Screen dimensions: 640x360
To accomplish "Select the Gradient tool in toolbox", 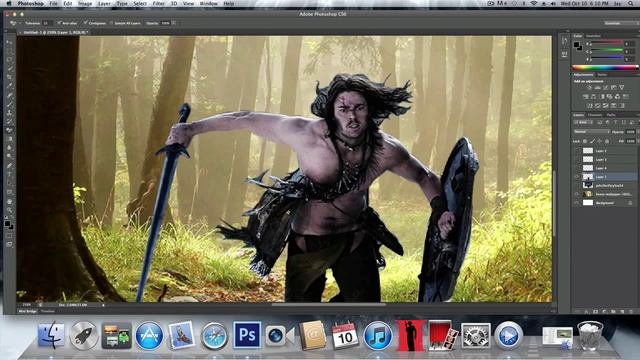I will (9, 139).
